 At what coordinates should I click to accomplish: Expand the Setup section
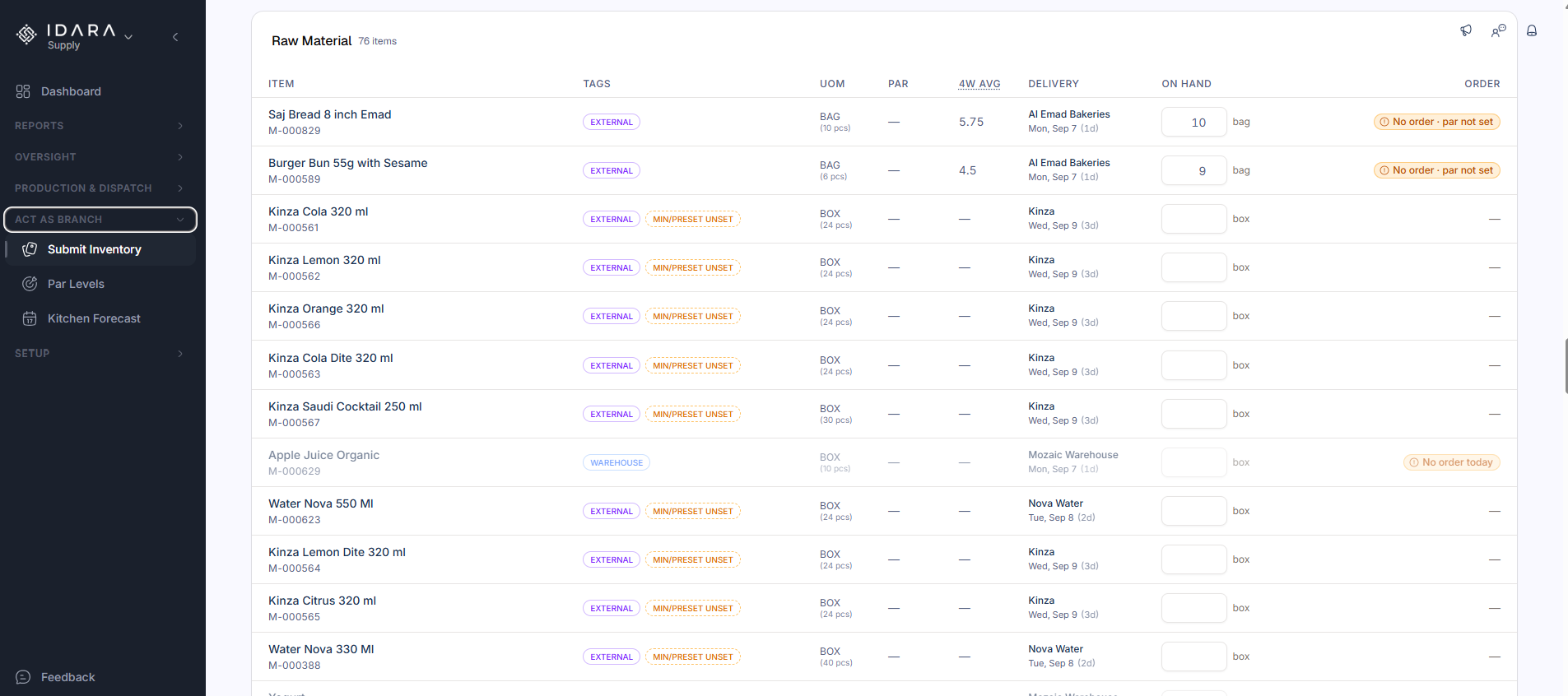click(x=100, y=353)
